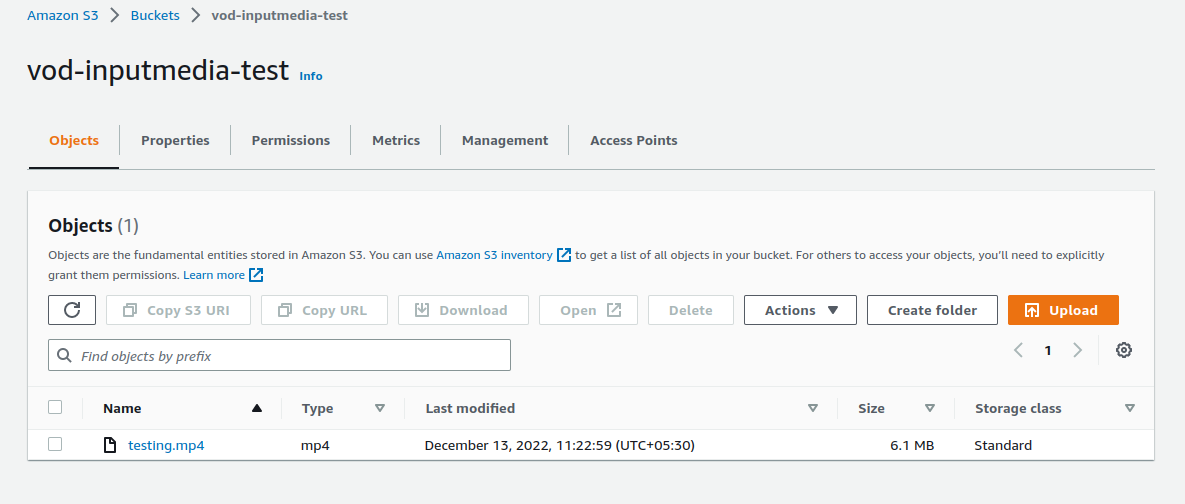Click the external link icon beside Amazon S3 inventory
The image size is (1185, 504).
564,255
